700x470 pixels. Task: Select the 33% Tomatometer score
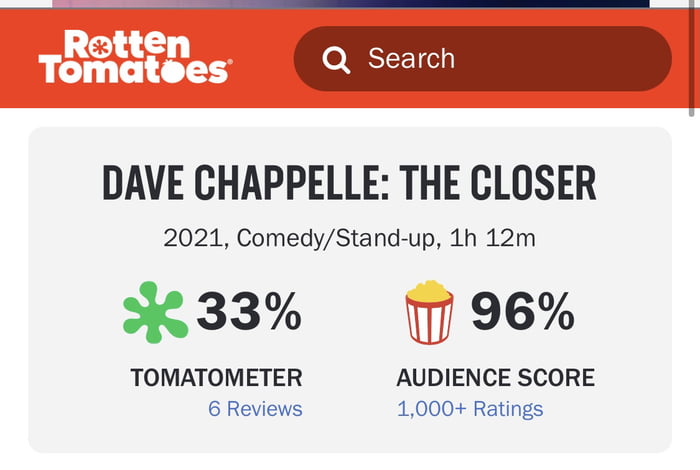(249, 313)
